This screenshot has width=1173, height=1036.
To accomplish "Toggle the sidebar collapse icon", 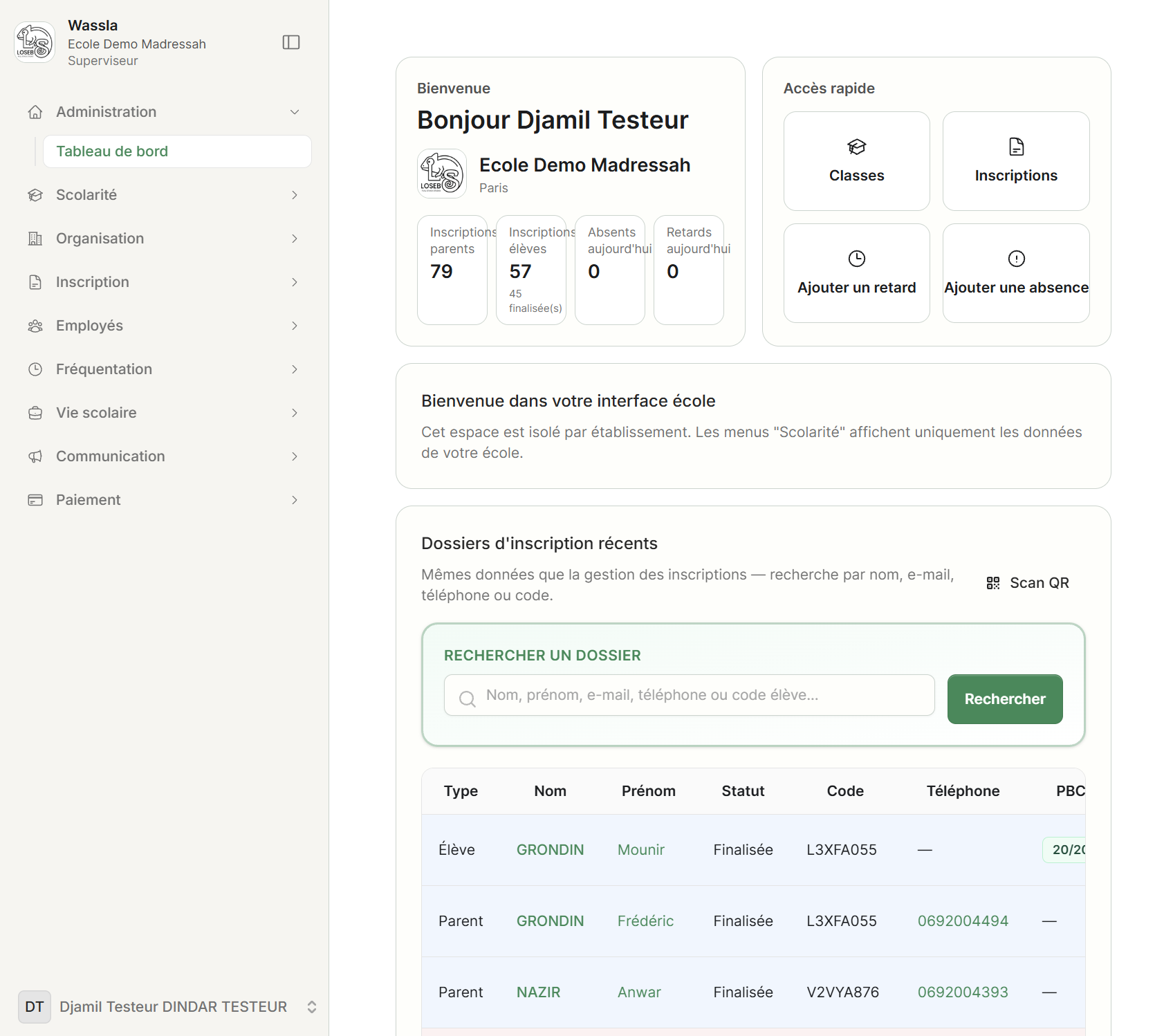I will 291,42.
